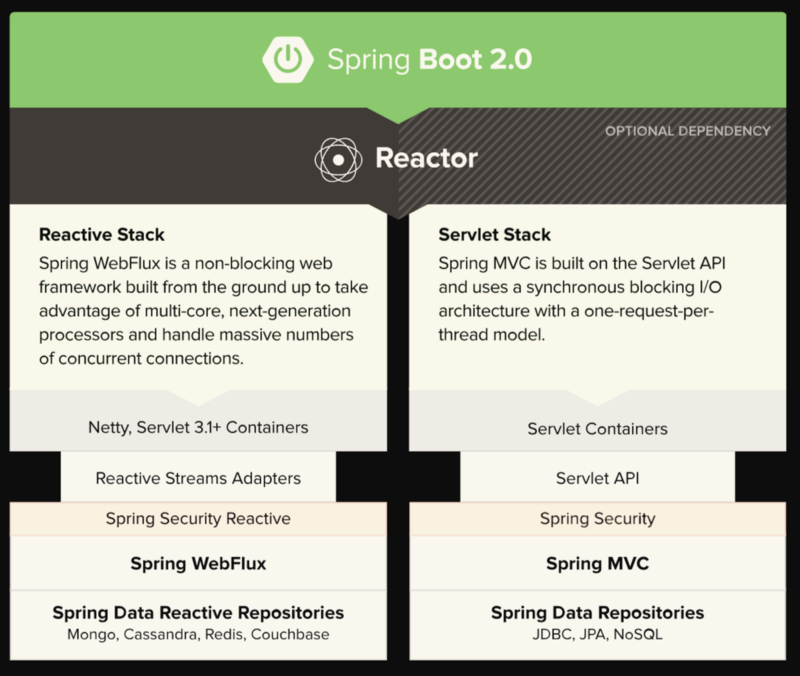The width and height of the screenshot is (800, 676).
Task: Click the 'Netty, Servlet 3.1+ Containers' box
Action: point(198,421)
